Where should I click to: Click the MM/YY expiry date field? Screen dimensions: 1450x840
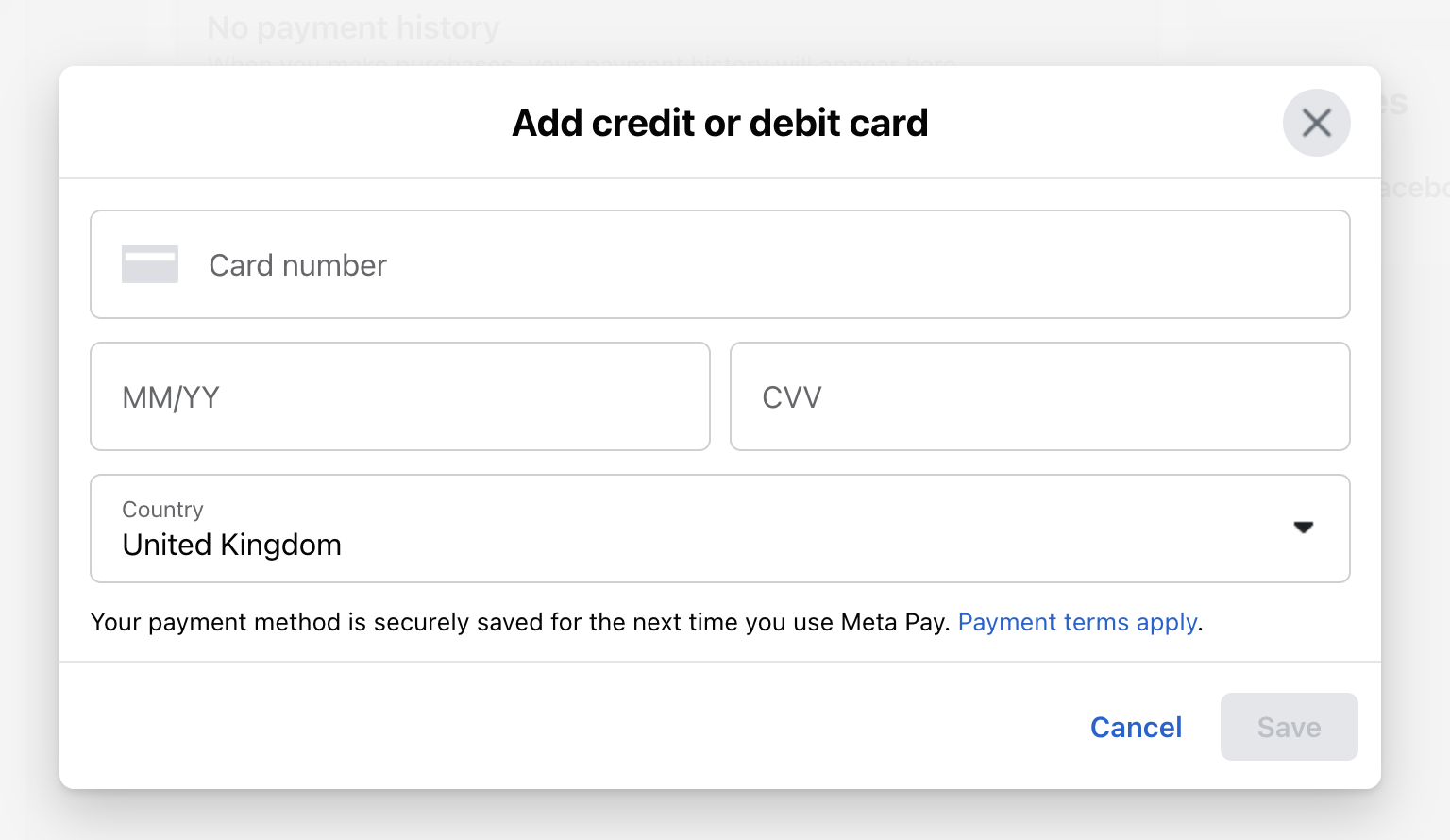[x=399, y=396]
